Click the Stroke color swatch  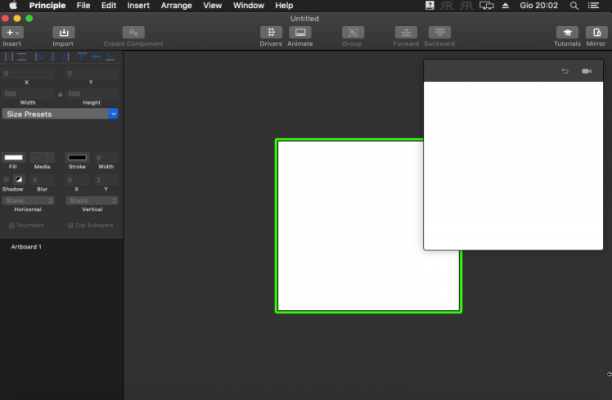click(77, 158)
